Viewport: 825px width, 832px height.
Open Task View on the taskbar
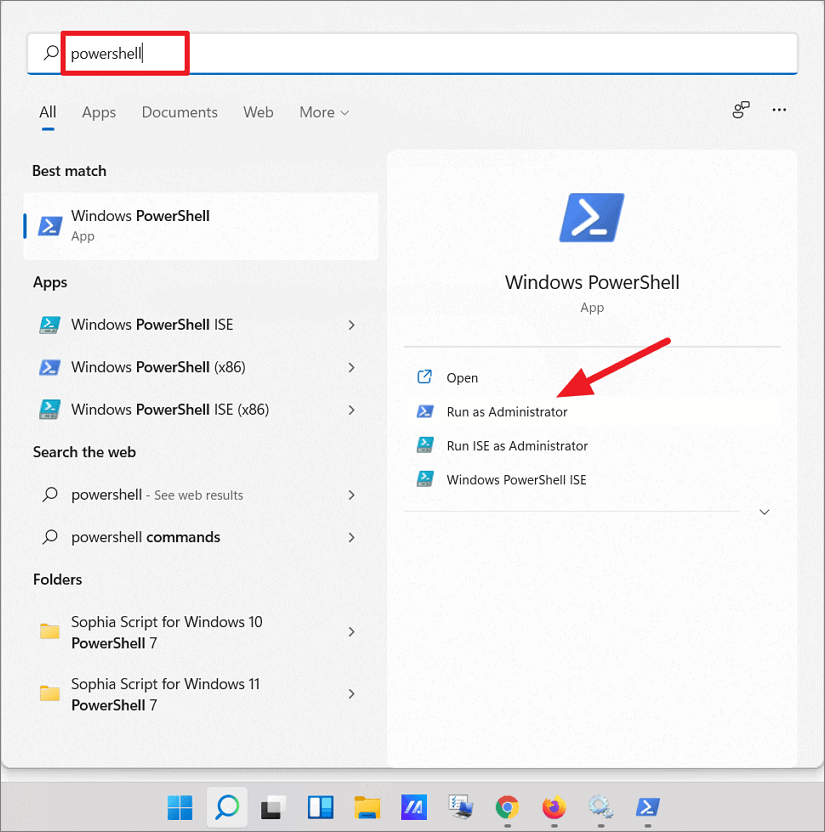pos(274,808)
